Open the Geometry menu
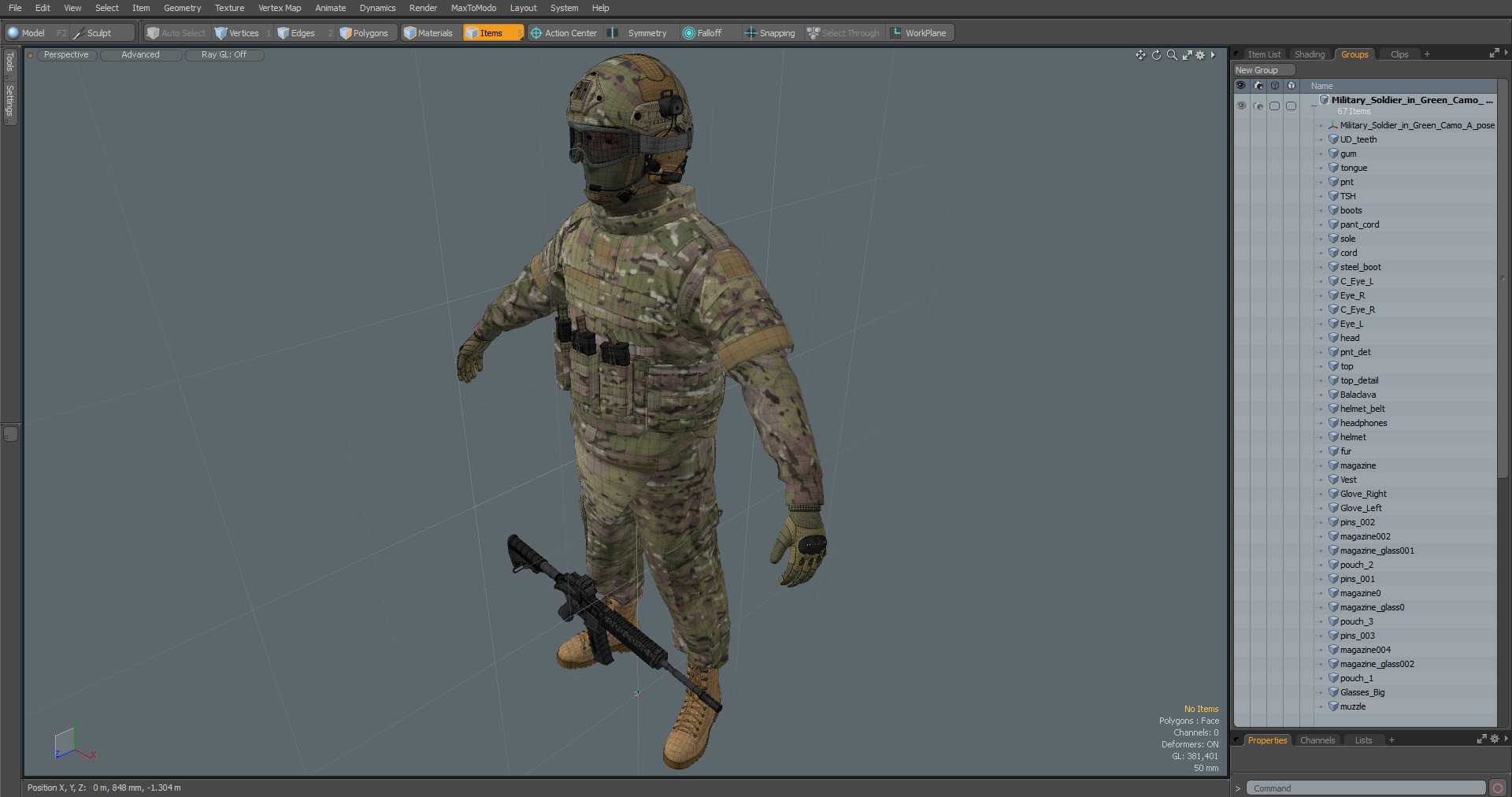The image size is (1512, 797). (182, 8)
